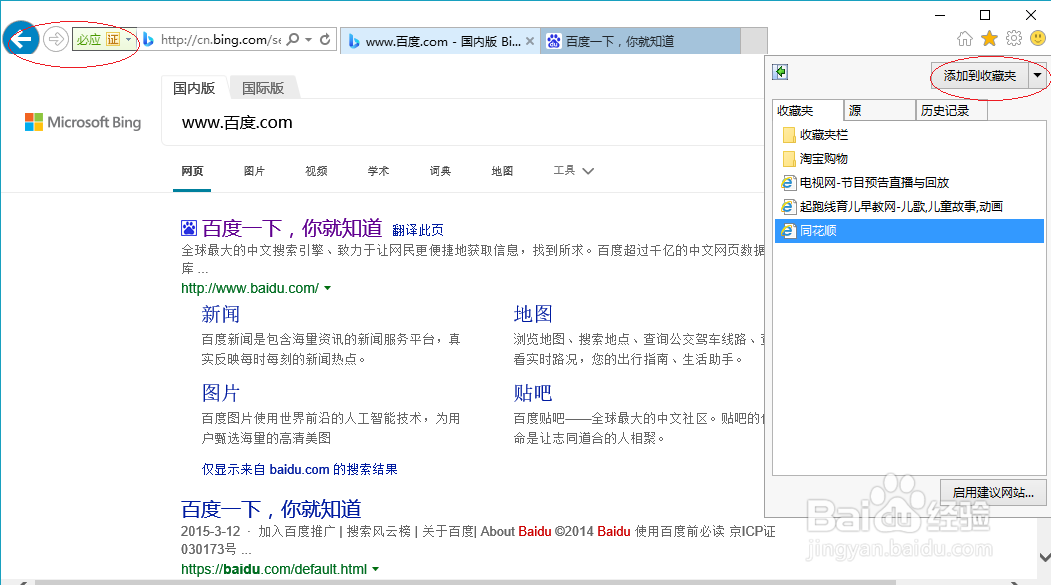The height and width of the screenshot is (585, 1051).
Task: Open the 同花顺 favorite
Action: [910, 231]
